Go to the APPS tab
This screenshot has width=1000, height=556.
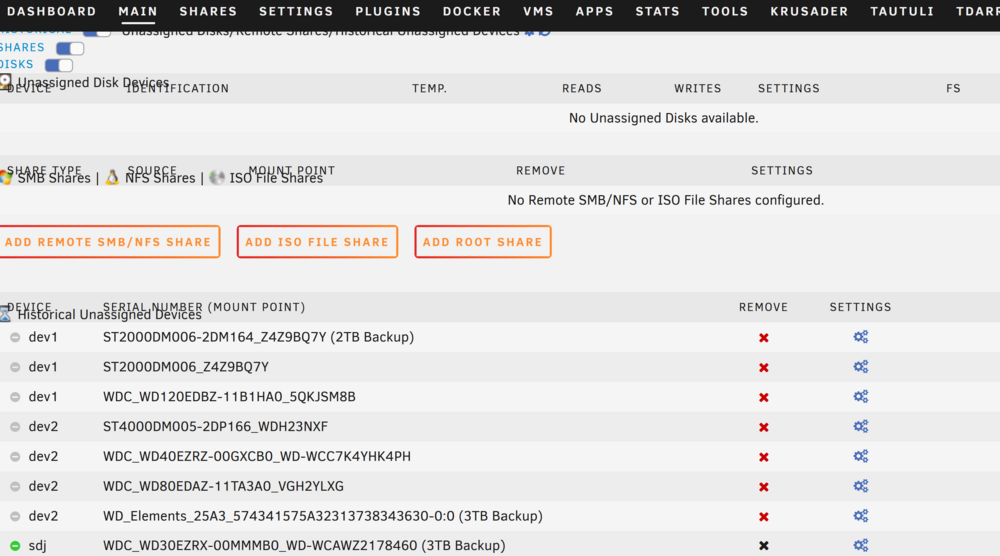[594, 11]
